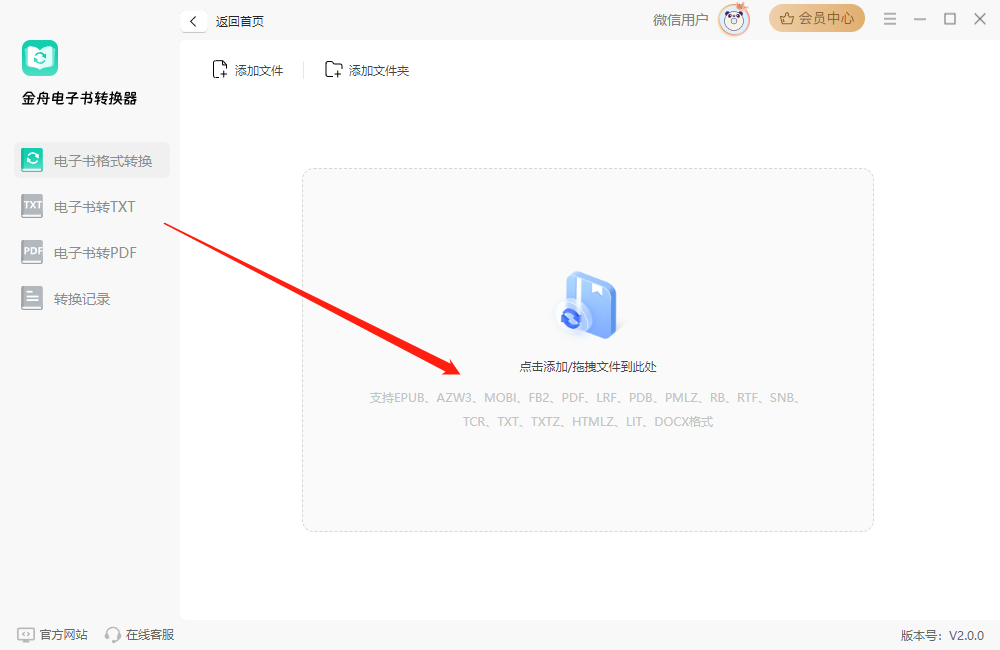Click the green convert icon beside 电子书格式转换
Screen dimensions: 1000x650
32,159
